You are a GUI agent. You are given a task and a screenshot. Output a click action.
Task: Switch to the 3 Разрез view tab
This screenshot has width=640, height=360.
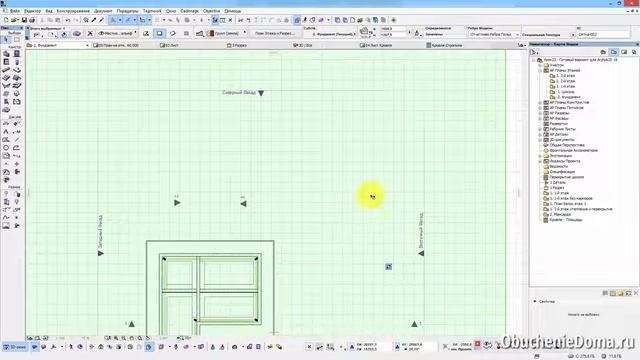[x=237, y=45]
